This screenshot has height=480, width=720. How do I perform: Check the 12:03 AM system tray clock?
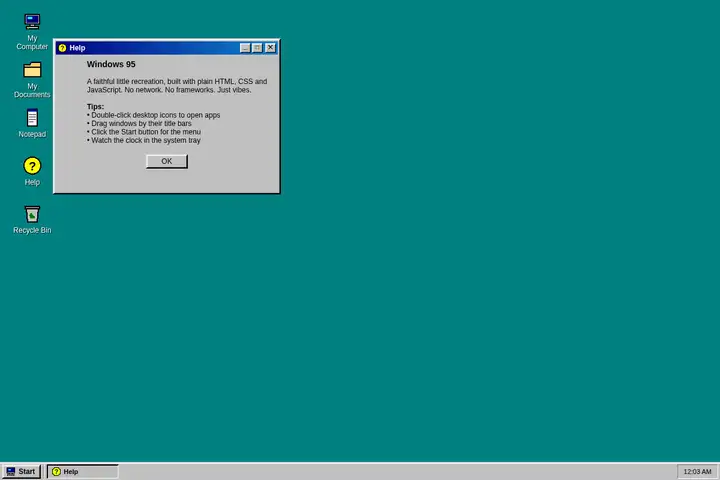click(x=697, y=471)
